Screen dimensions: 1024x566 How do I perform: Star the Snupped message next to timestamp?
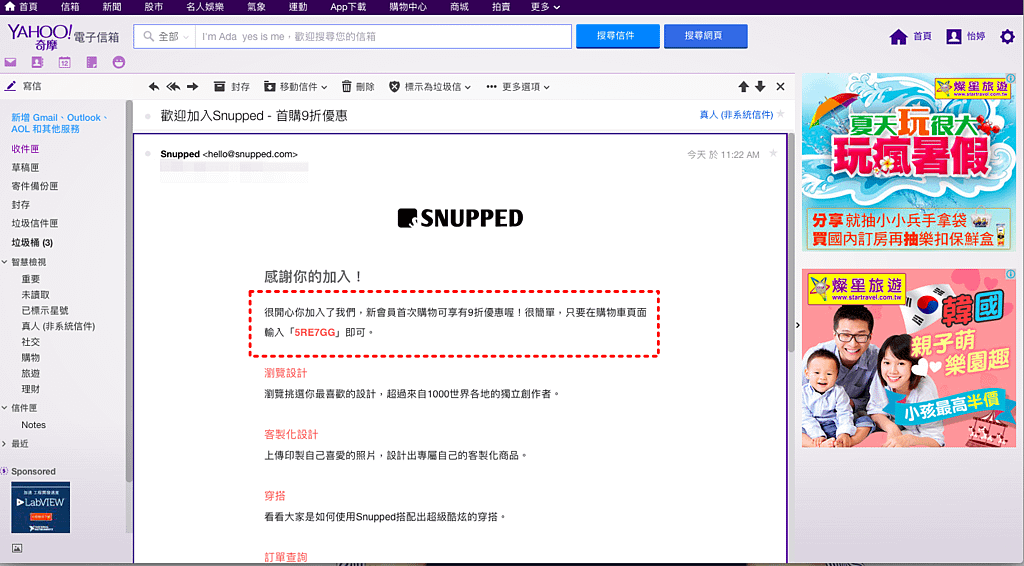coord(773,153)
